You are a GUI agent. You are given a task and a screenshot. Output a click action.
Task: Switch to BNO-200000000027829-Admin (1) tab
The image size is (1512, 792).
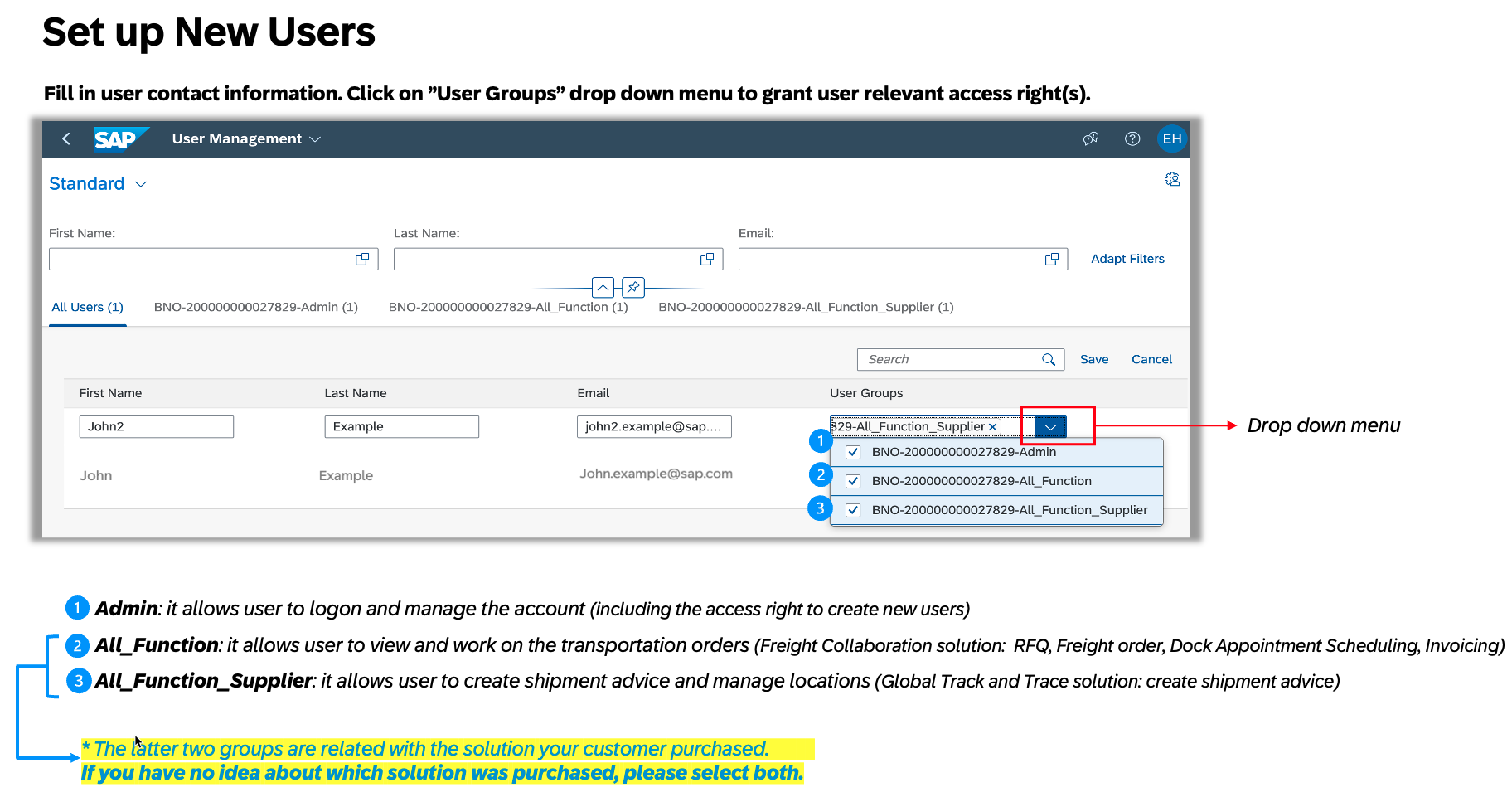pyautogui.click(x=255, y=307)
